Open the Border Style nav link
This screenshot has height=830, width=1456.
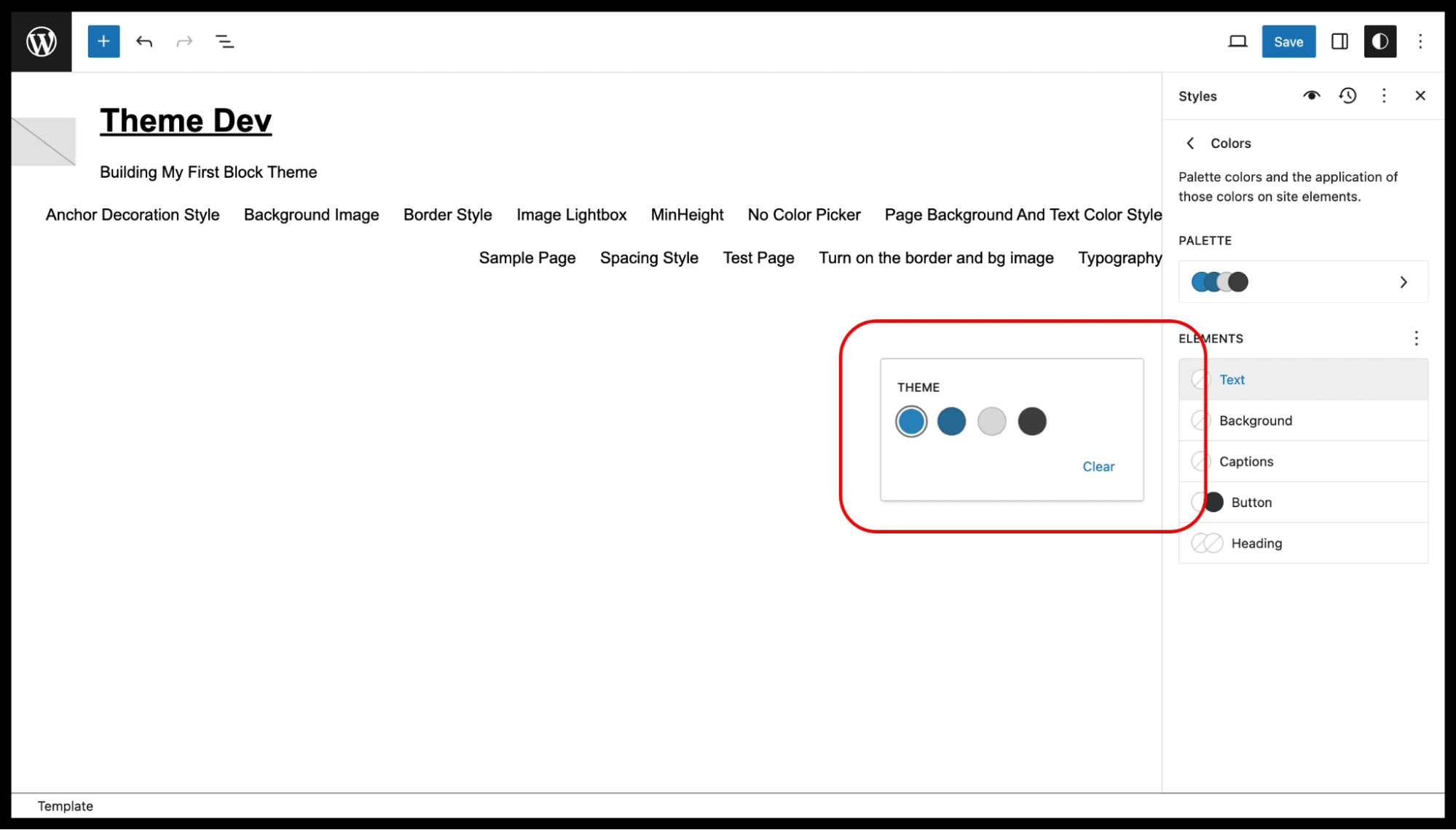447,215
